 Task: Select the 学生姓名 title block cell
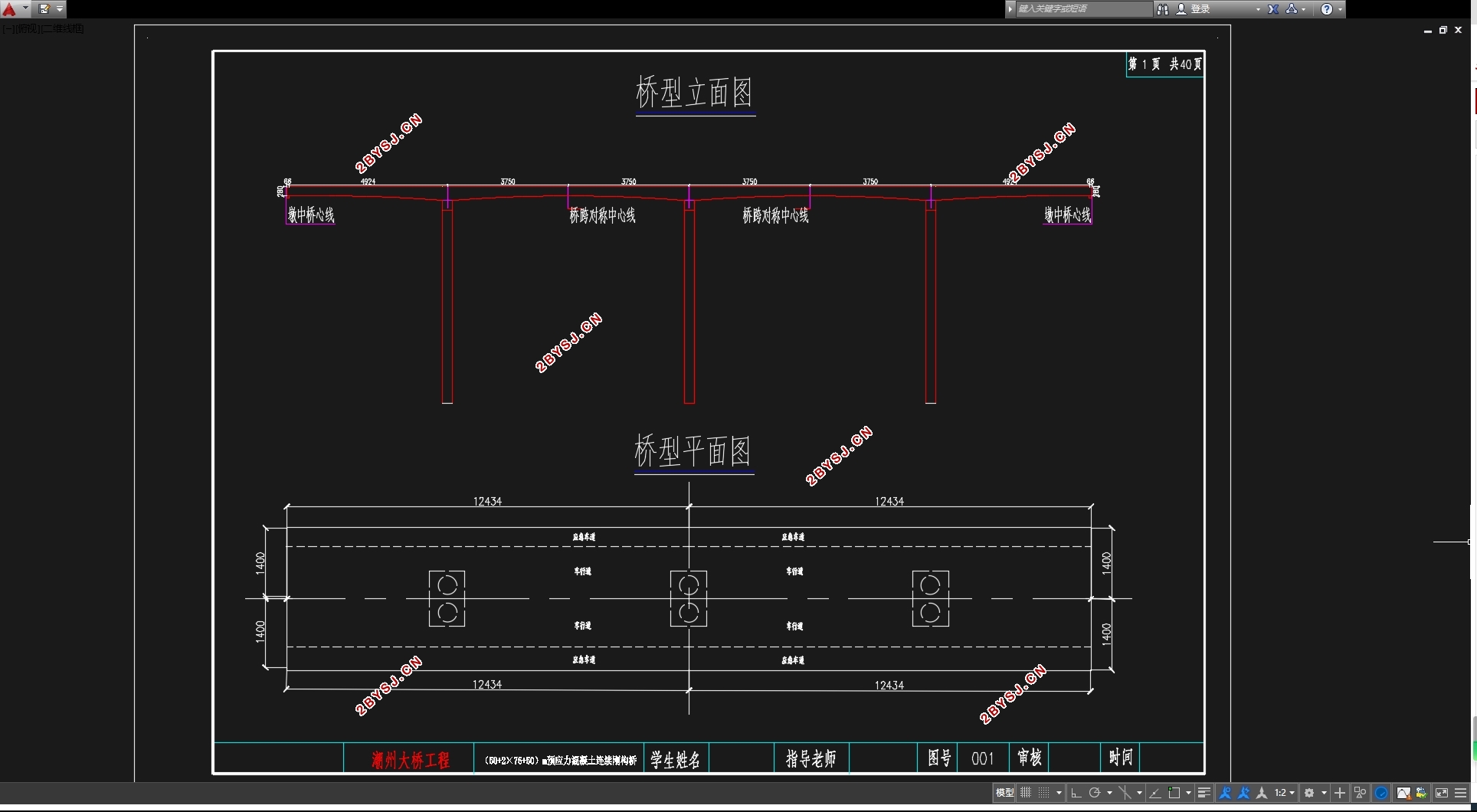(x=675, y=759)
